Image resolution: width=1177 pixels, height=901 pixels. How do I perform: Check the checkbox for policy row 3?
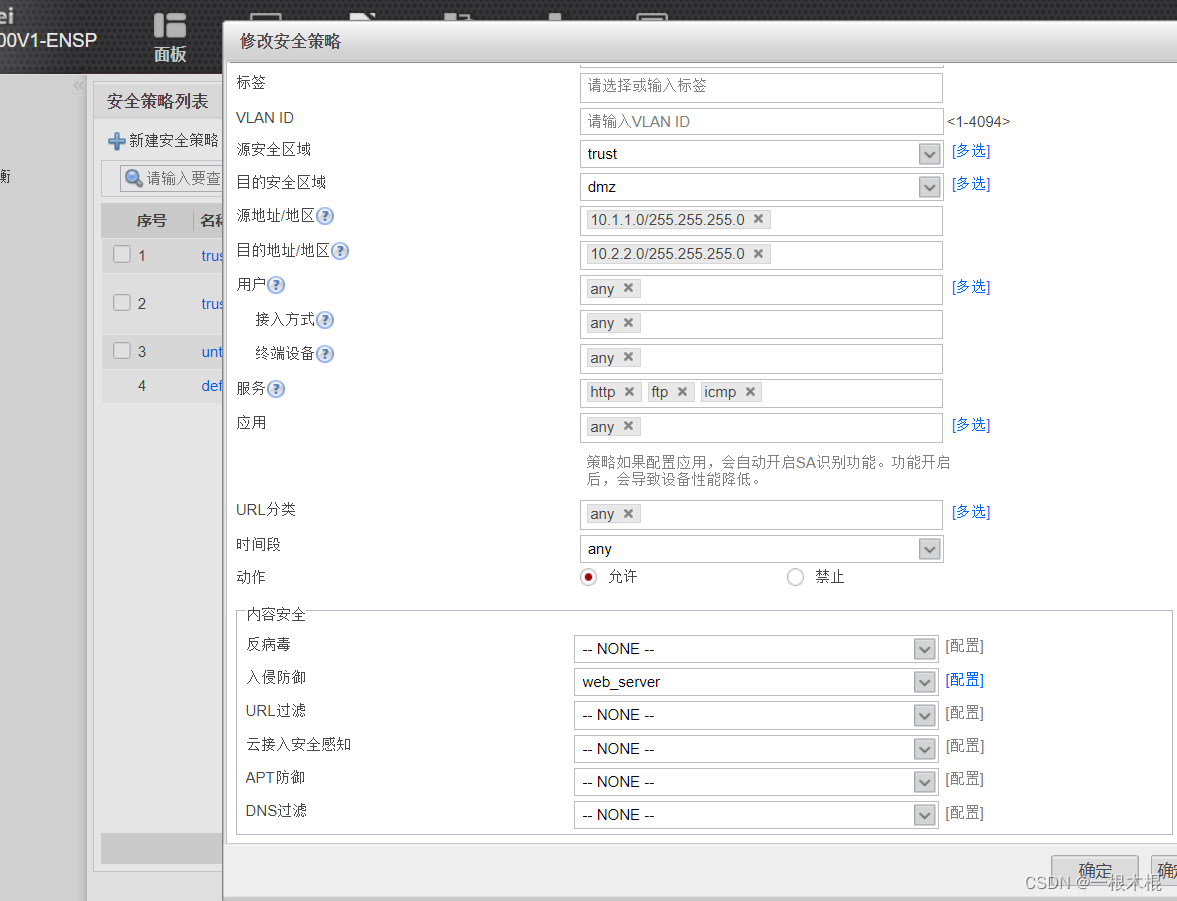point(122,350)
